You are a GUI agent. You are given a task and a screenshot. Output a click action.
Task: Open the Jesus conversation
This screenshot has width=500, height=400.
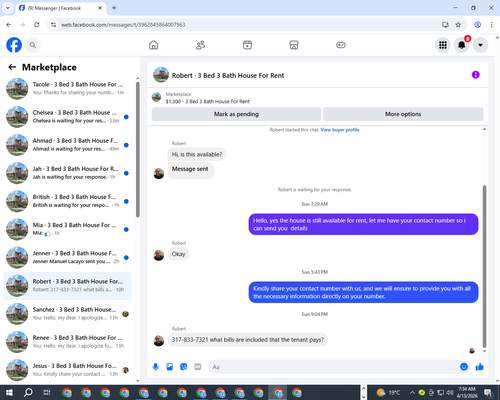click(x=67, y=370)
